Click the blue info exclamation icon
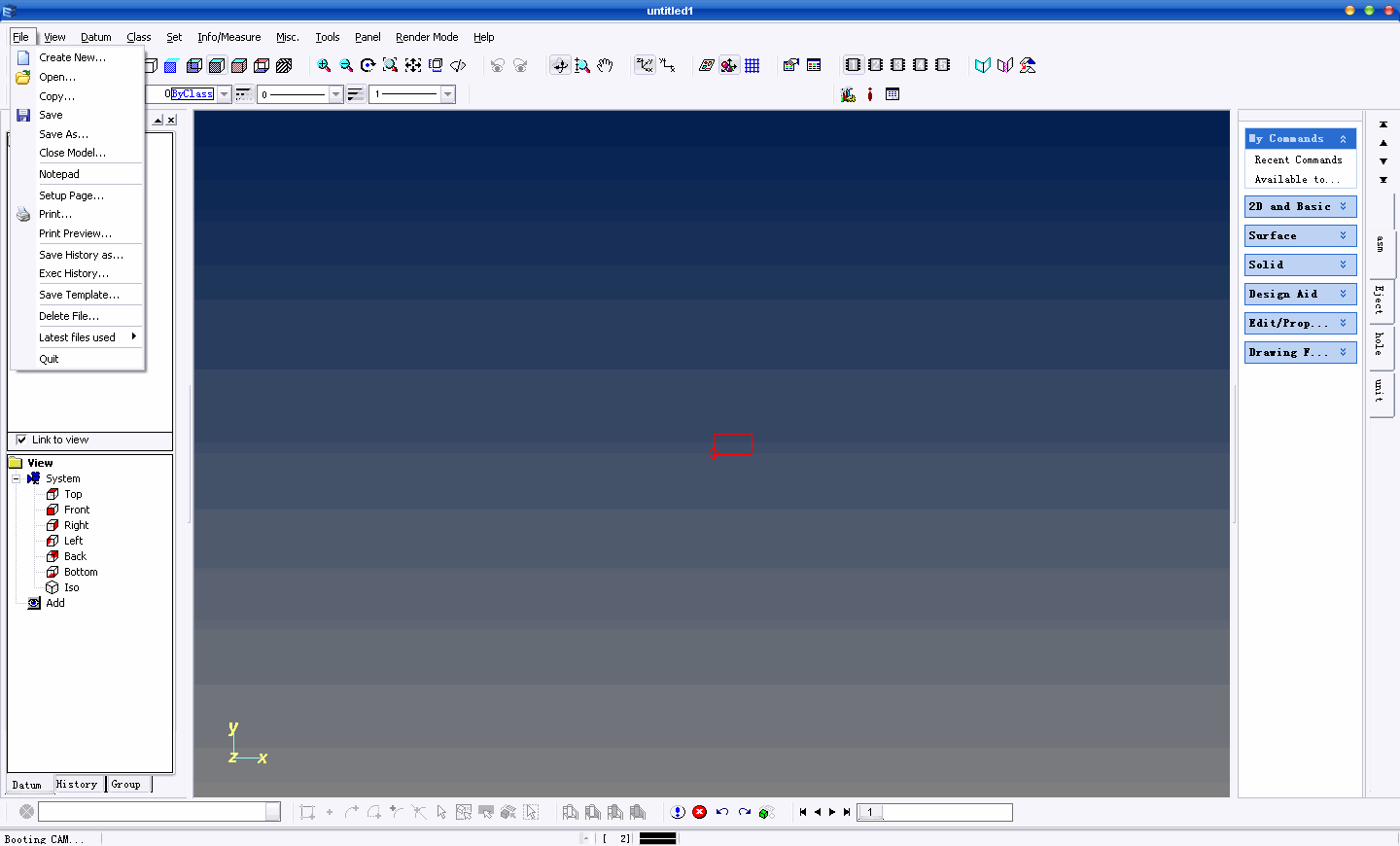1400x846 pixels. [678, 812]
